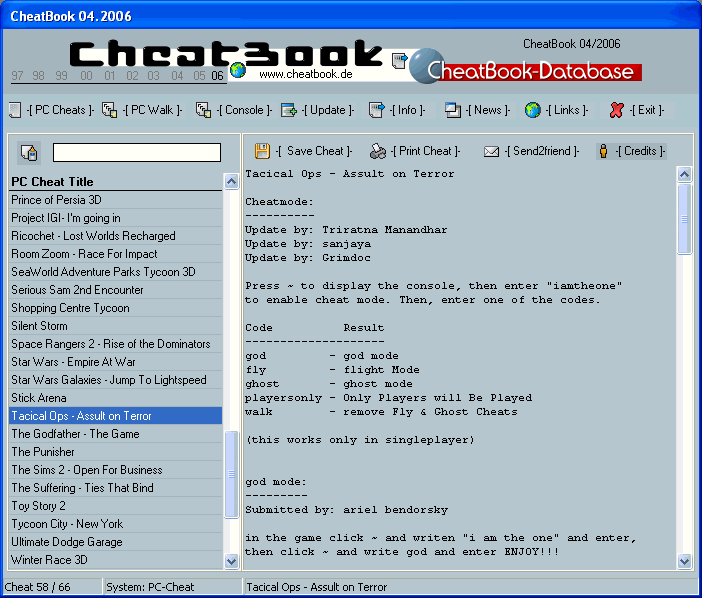This screenshot has height=598, width=702.
Task: Open the -[ News ]- menu label
Action: point(488,110)
